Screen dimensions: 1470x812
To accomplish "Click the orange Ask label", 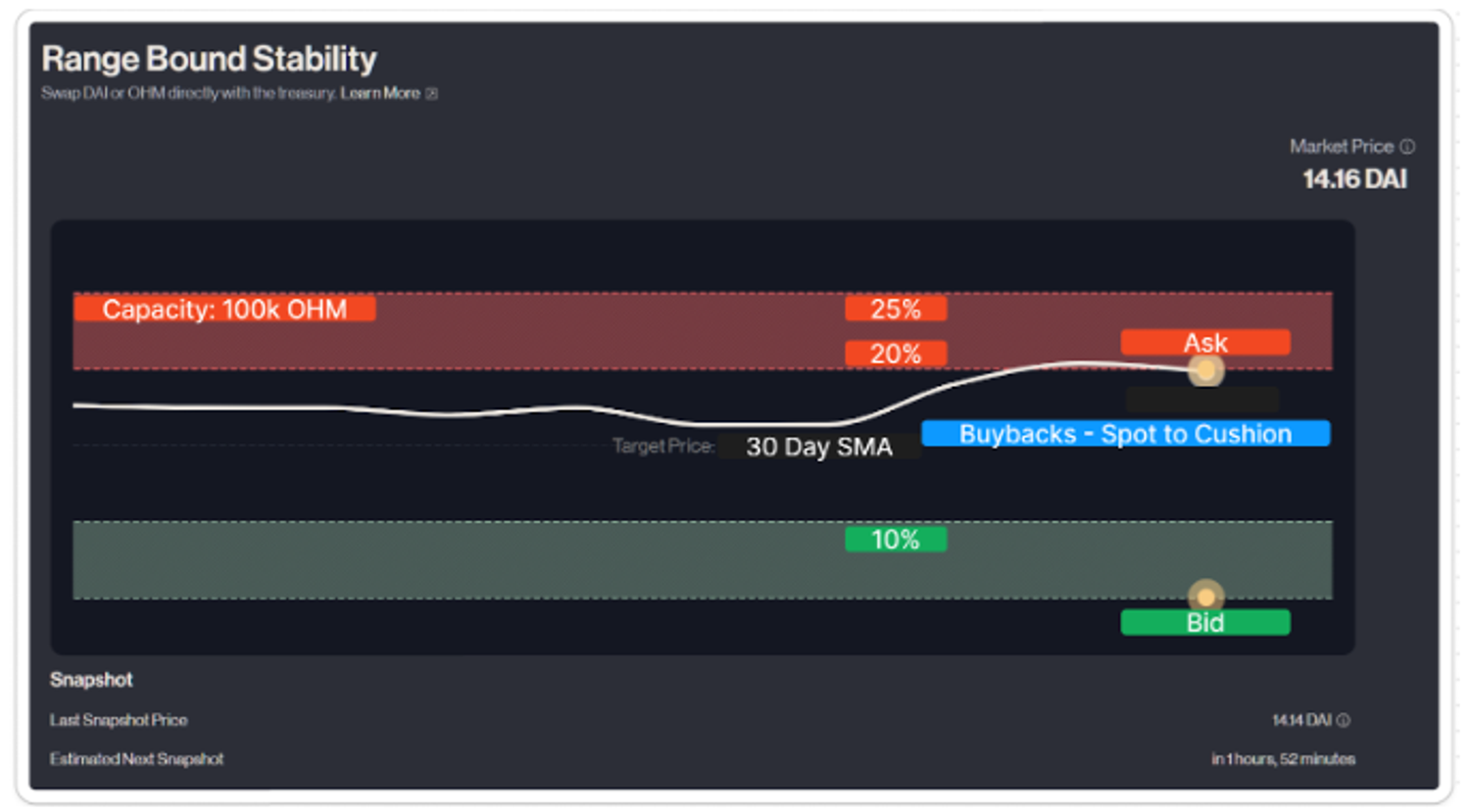I will [1204, 342].
